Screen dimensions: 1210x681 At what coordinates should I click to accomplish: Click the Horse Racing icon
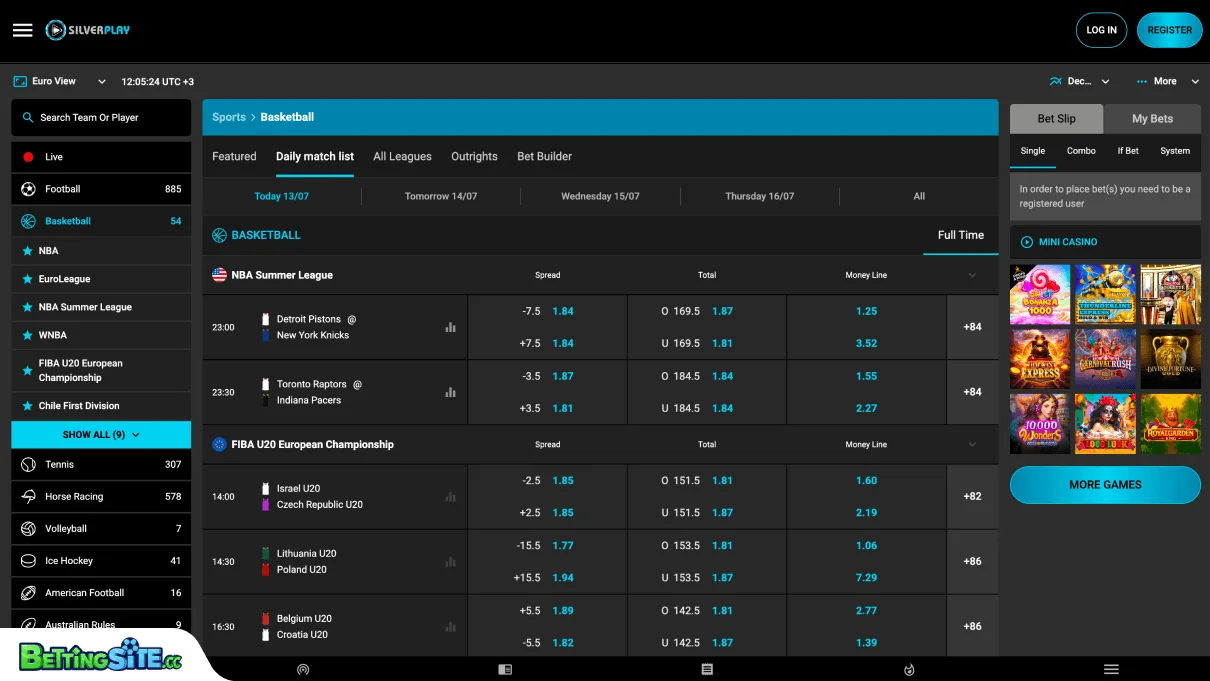click(28, 496)
